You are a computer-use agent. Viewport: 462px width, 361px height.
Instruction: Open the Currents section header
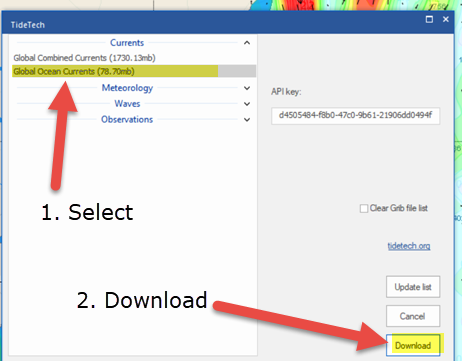(x=127, y=43)
